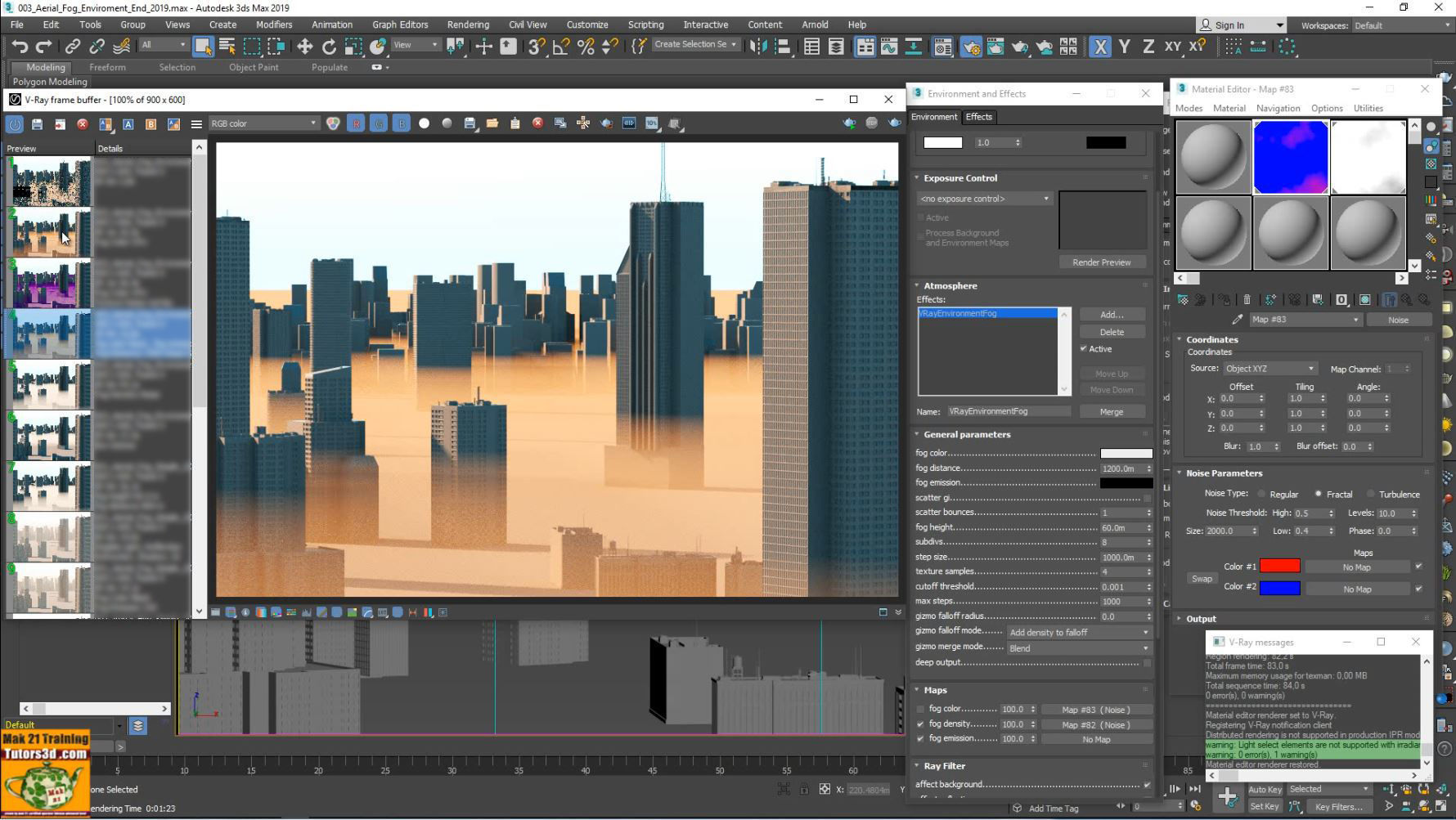Click the Swap colors button
Screen dimensions: 1456x820
pos(1202,579)
